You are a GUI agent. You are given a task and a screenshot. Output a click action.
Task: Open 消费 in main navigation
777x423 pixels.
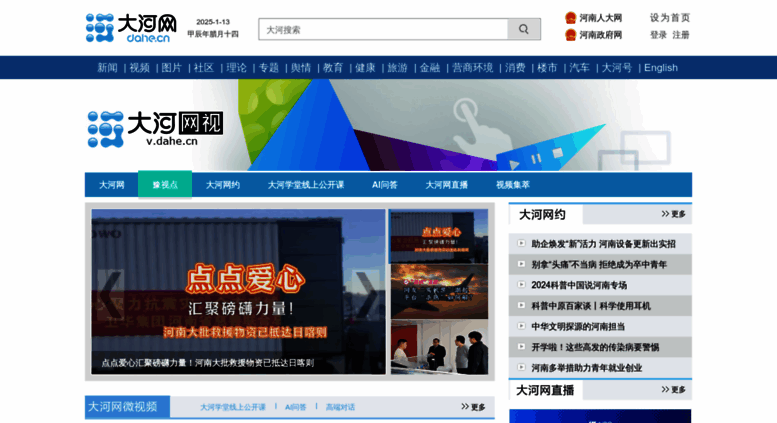(515, 67)
